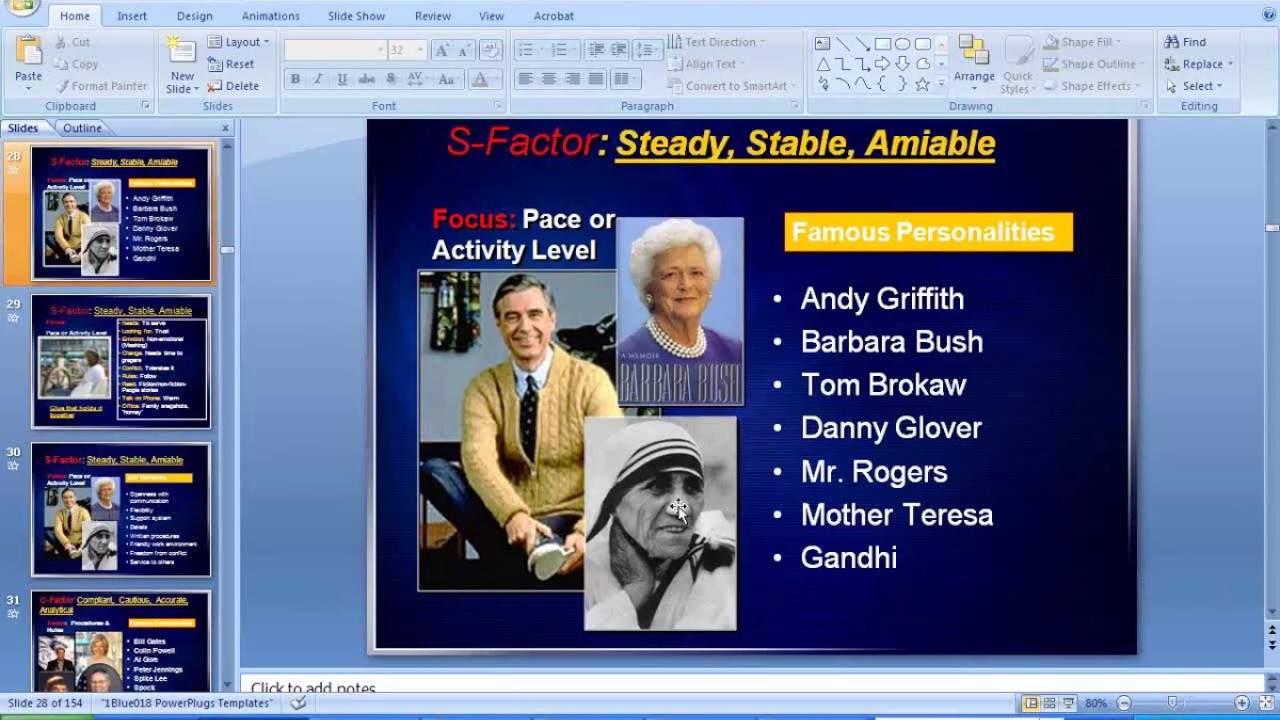This screenshot has height=720, width=1280.
Task: Reset the slide layout
Action: (x=231, y=64)
